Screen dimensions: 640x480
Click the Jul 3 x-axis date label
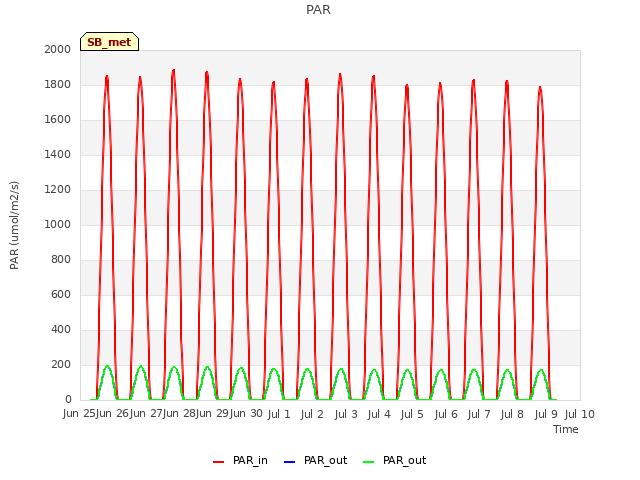[346, 414]
